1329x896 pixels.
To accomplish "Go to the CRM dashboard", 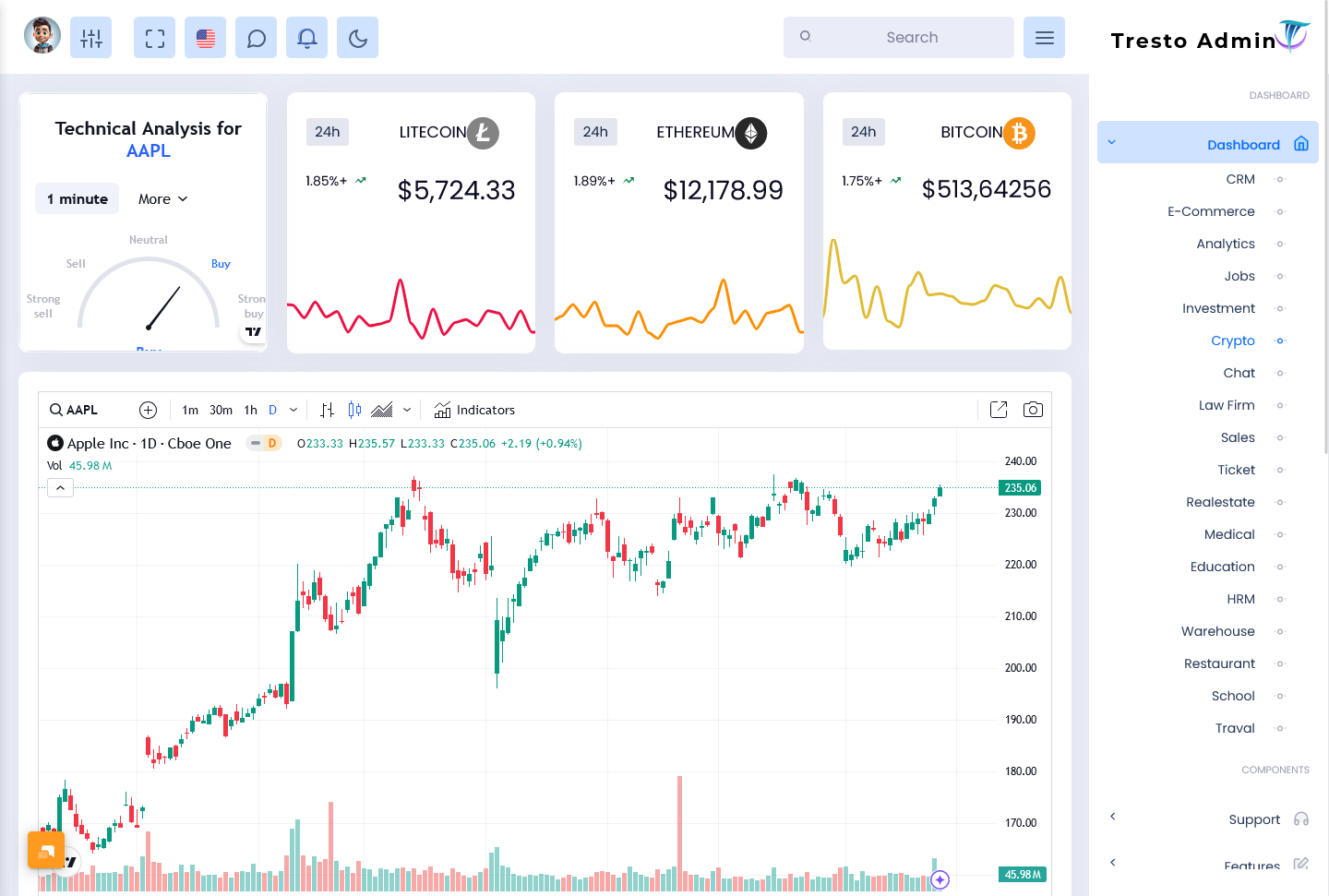I will (x=1240, y=179).
